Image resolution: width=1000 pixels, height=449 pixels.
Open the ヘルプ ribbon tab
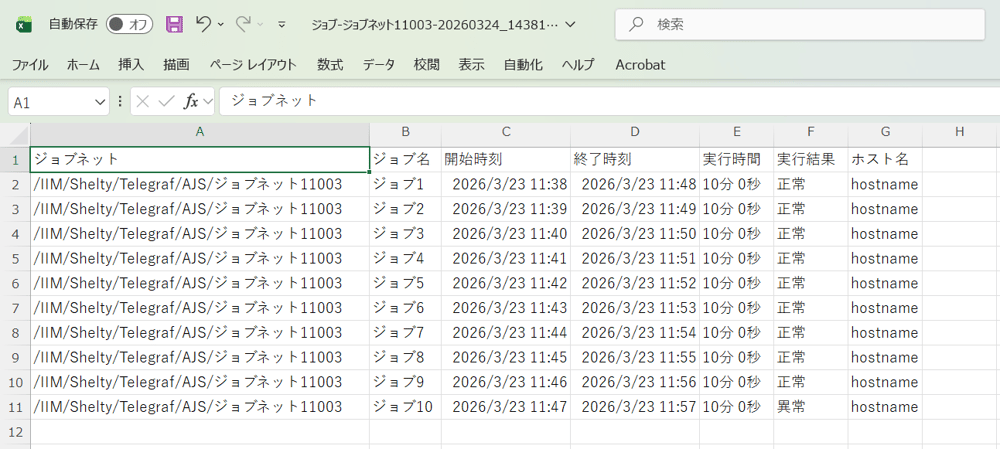click(x=578, y=64)
